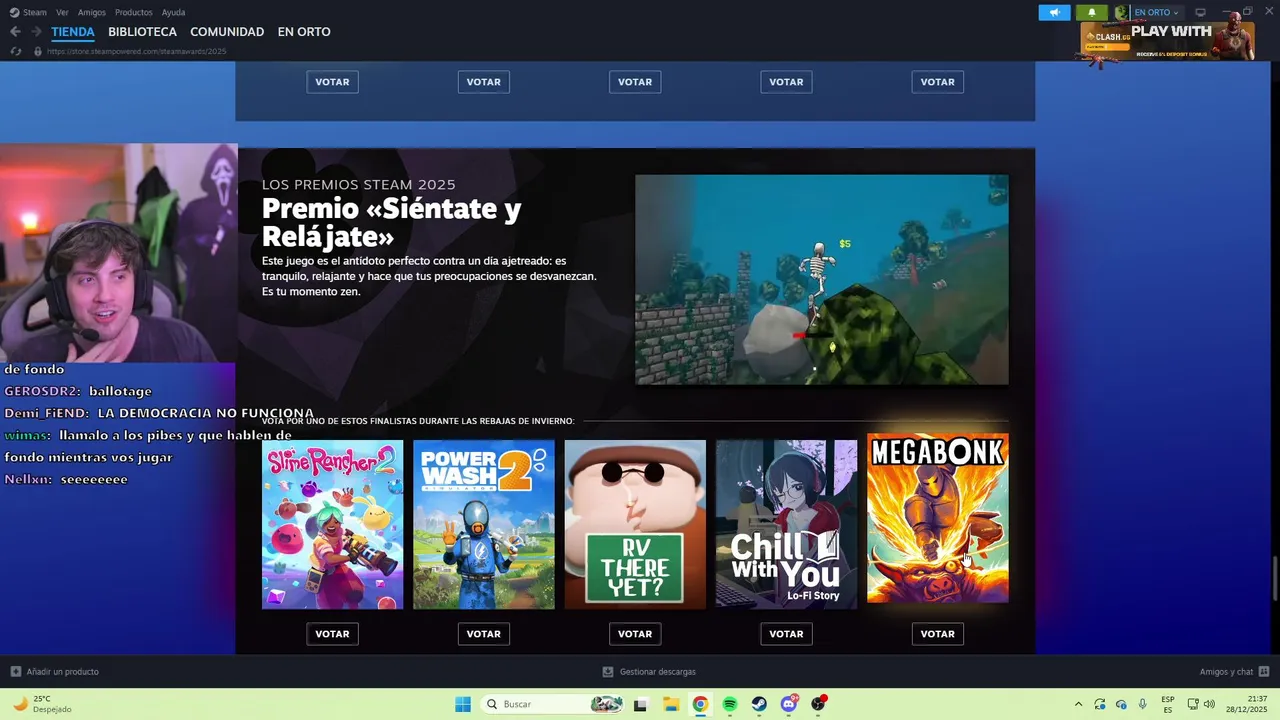Vote for Chill With You Lo-Fi Story

[786, 634]
